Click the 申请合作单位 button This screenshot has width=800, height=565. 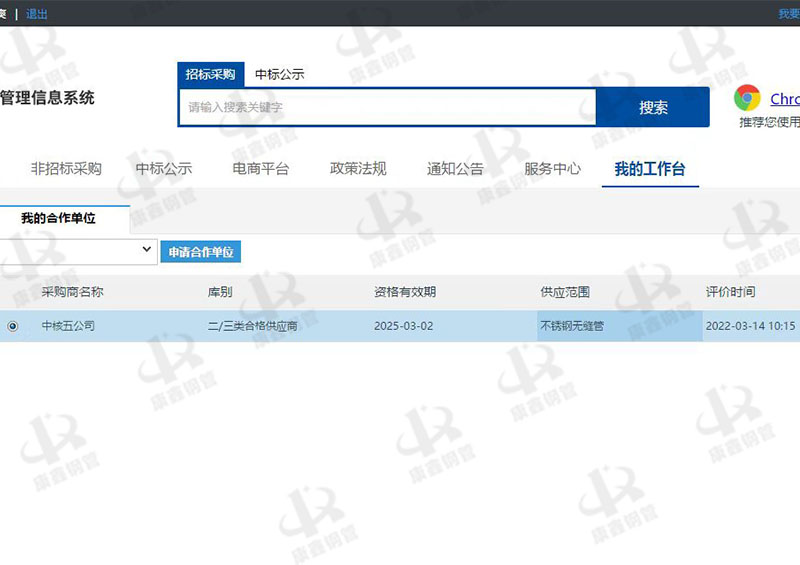point(201,253)
